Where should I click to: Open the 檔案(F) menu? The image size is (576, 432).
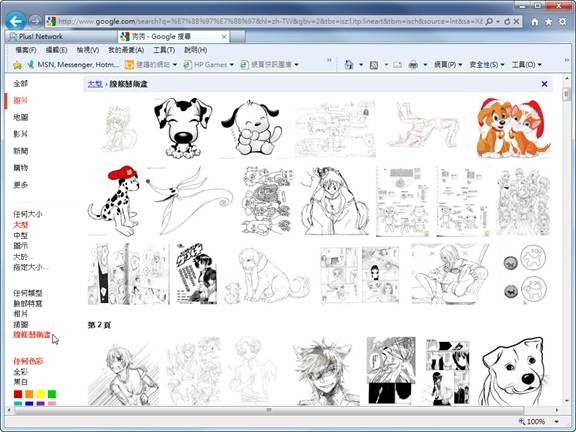click(26, 50)
